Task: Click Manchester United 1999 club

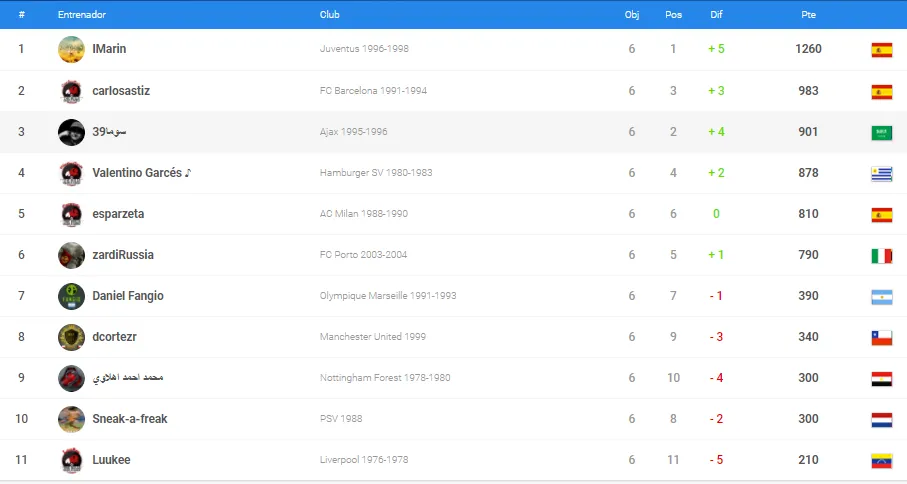Action: pos(373,337)
